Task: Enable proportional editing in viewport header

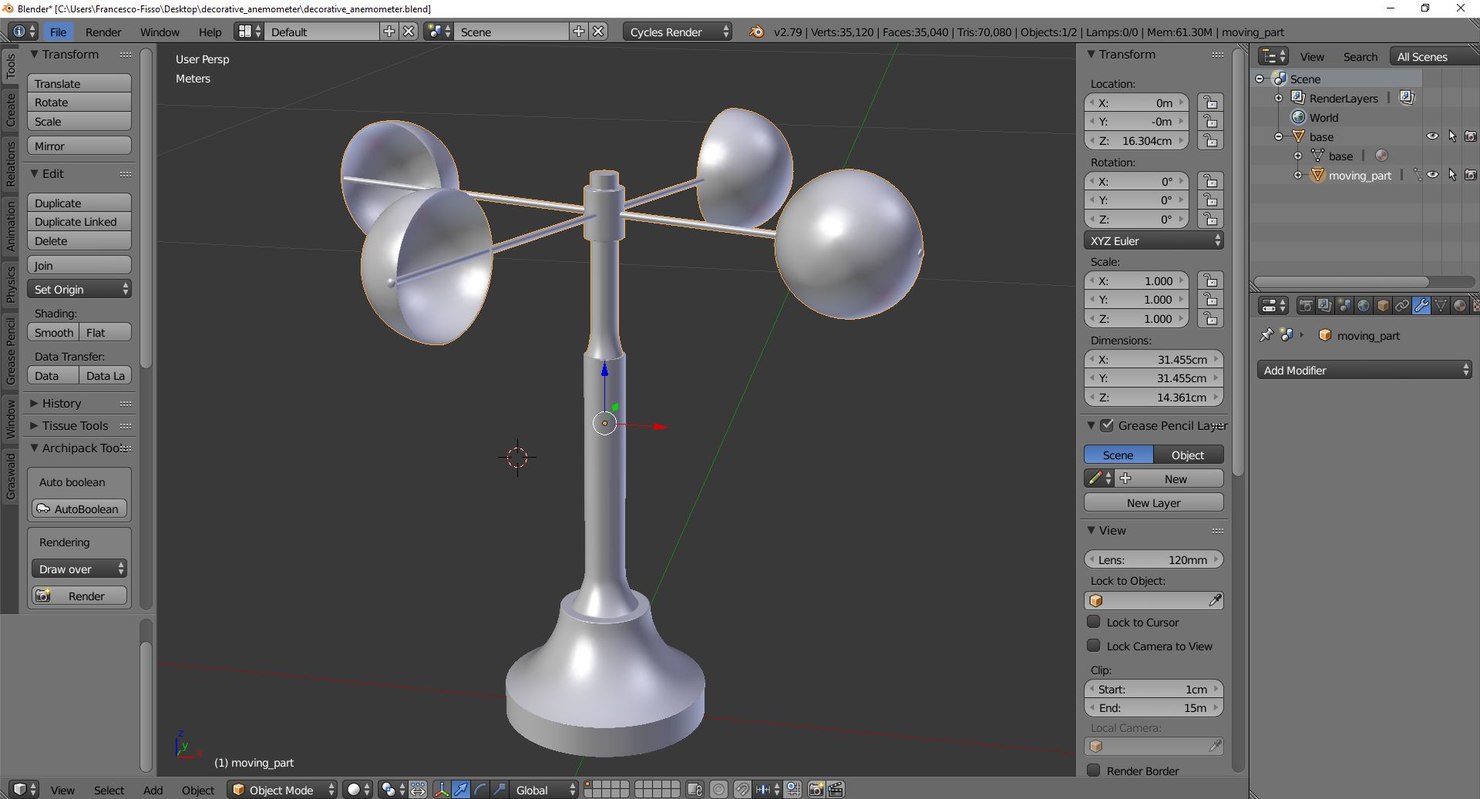Action: coord(719,790)
